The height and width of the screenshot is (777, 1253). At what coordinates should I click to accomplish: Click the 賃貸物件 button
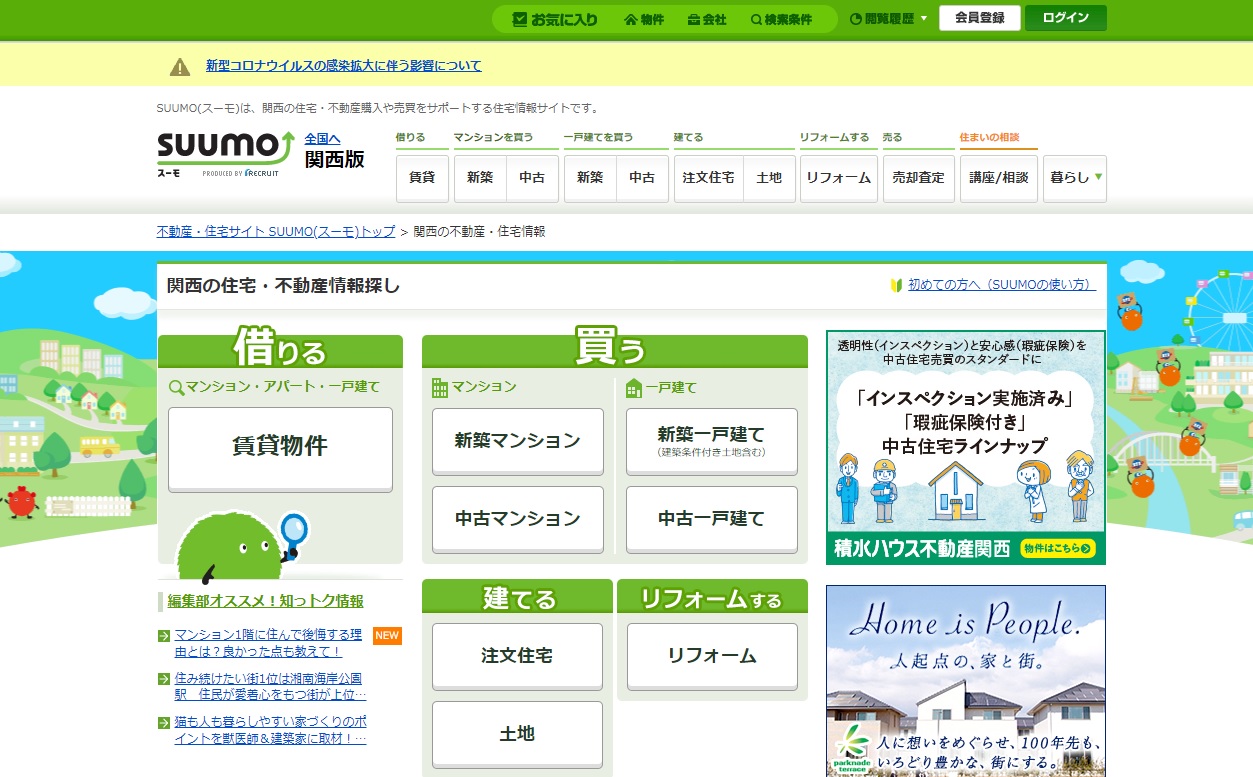[280, 448]
